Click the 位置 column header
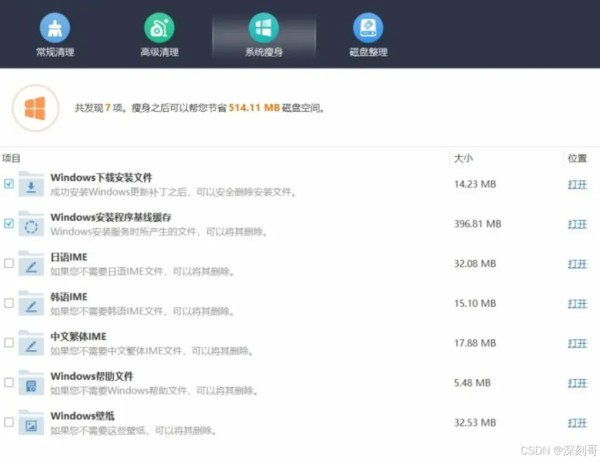600x461 pixels. [x=577, y=158]
